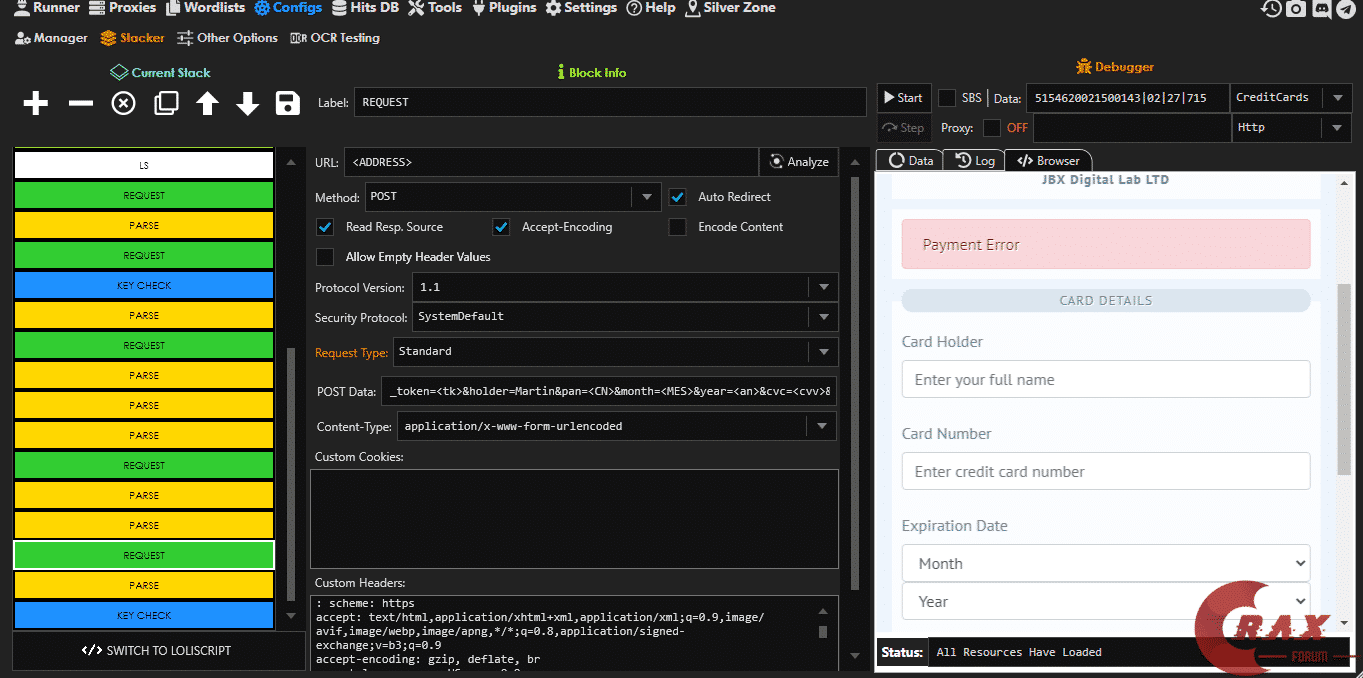Screen dimensions: 1363x678
Task: Remove selected block with the minus icon
Action: [x=80, y=103]
